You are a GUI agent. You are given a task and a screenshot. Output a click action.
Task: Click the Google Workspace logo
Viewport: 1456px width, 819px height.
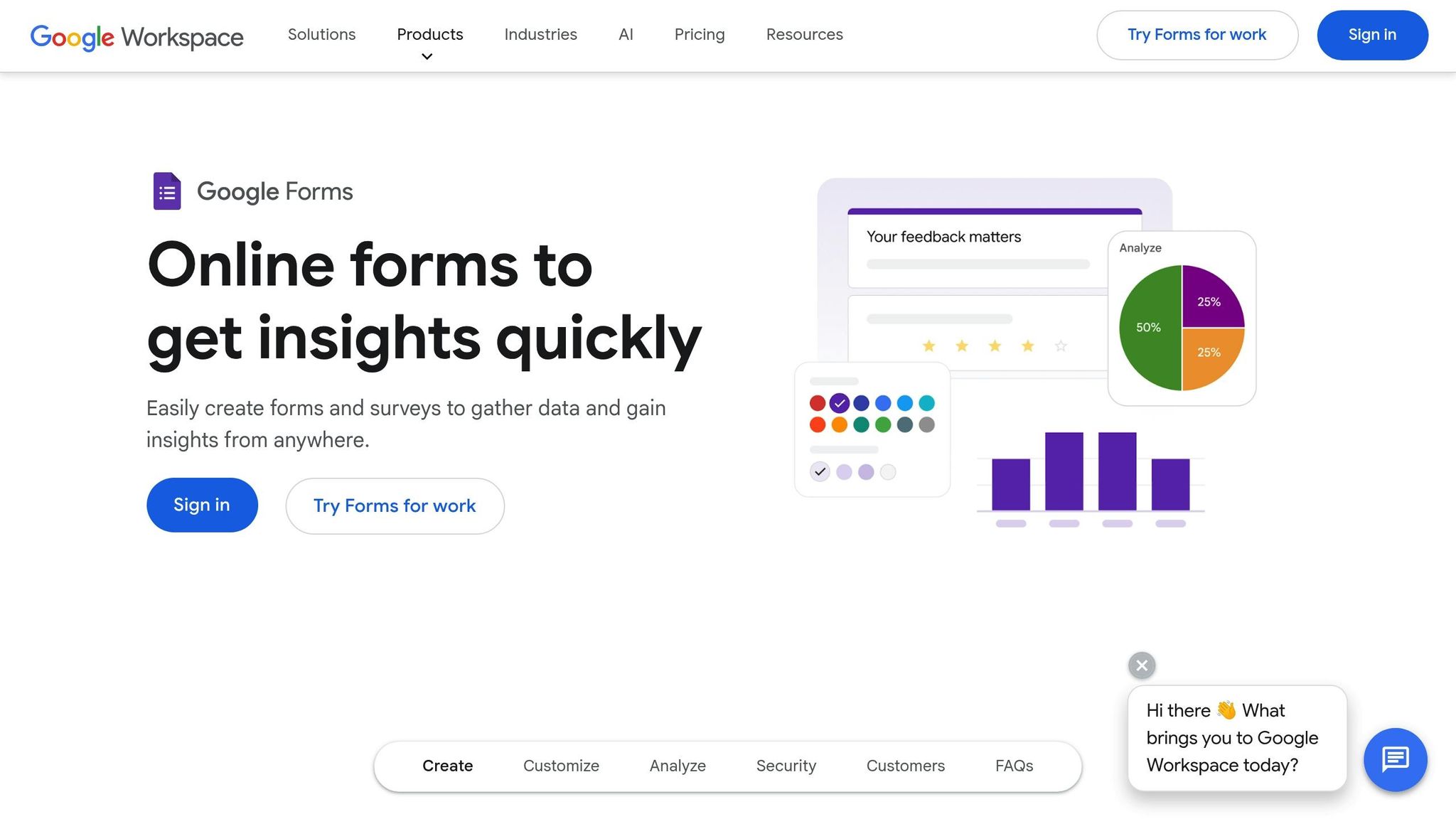pyautogui.click(x=136, y=37)
